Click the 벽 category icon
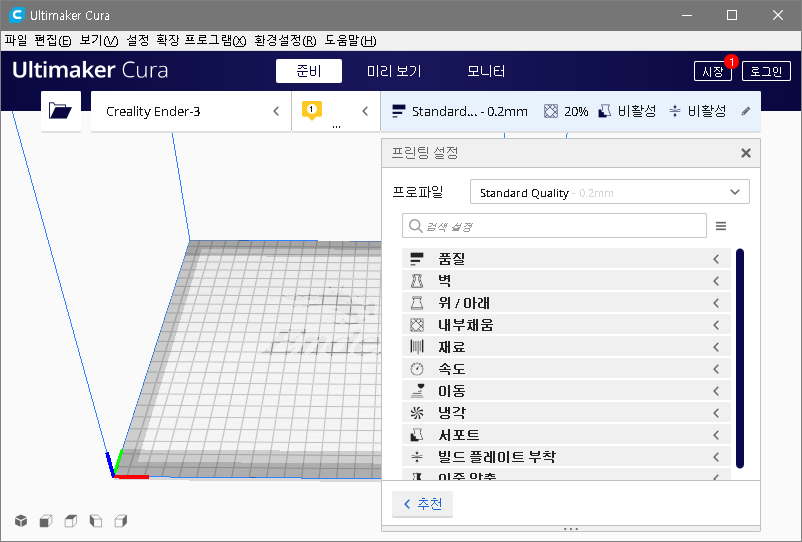This screenshot has height=542, width=802. [417, 281]
